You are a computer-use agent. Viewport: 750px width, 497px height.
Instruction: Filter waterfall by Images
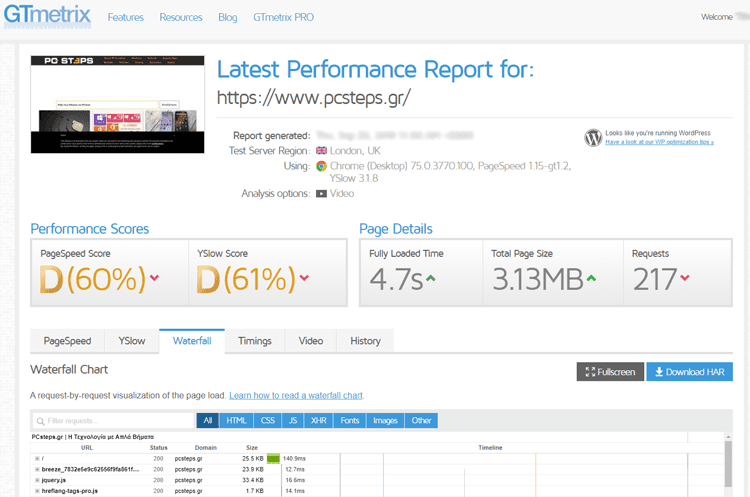[x=386, y=420]
